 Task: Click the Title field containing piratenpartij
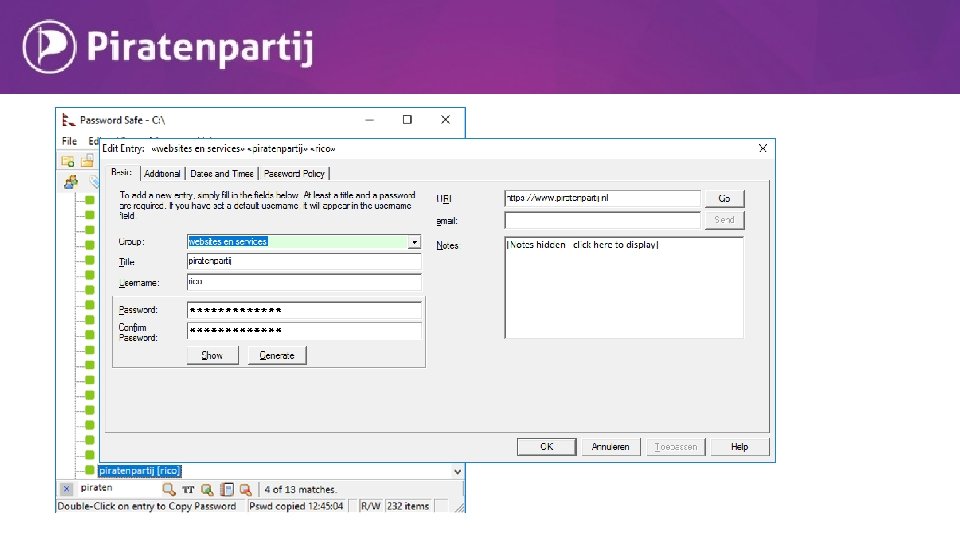(304, 261)
